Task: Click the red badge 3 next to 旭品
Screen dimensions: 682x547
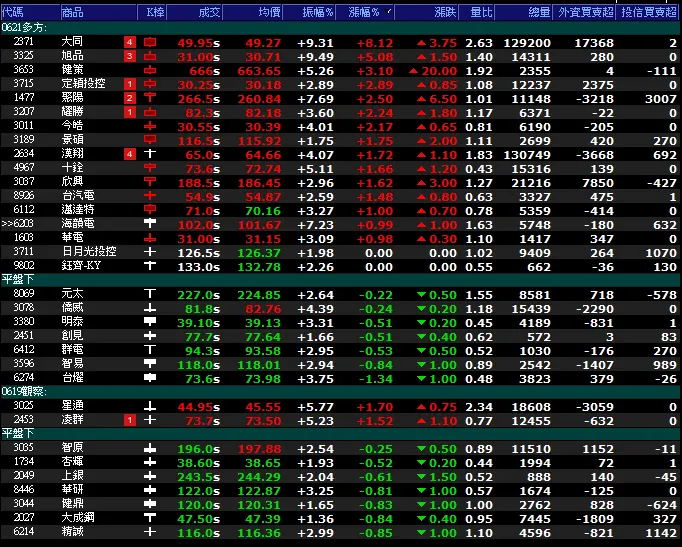Action: pos(130,57)
